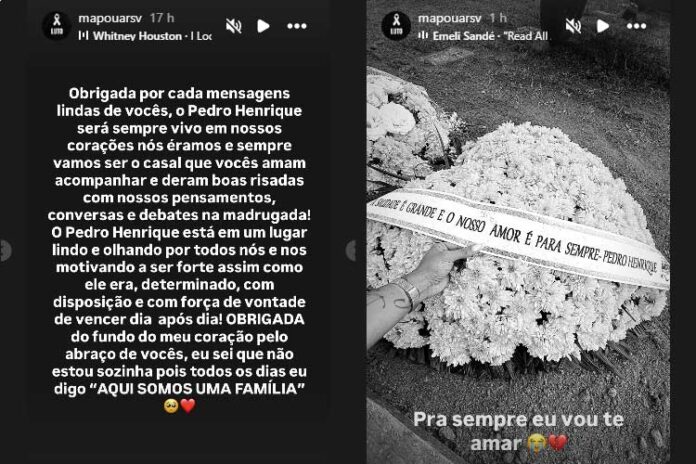Open Whitney Houston music sticker
The image size is (696, 464).
145,36
